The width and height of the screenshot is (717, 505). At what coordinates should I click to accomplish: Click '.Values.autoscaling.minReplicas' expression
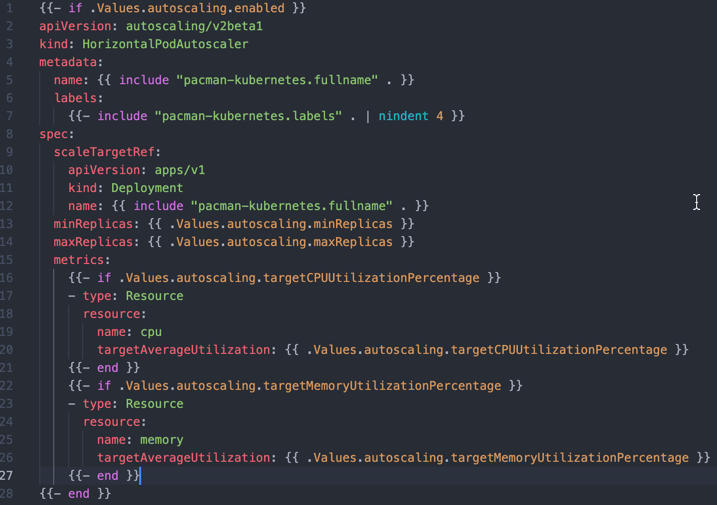(x=281, y=224)
